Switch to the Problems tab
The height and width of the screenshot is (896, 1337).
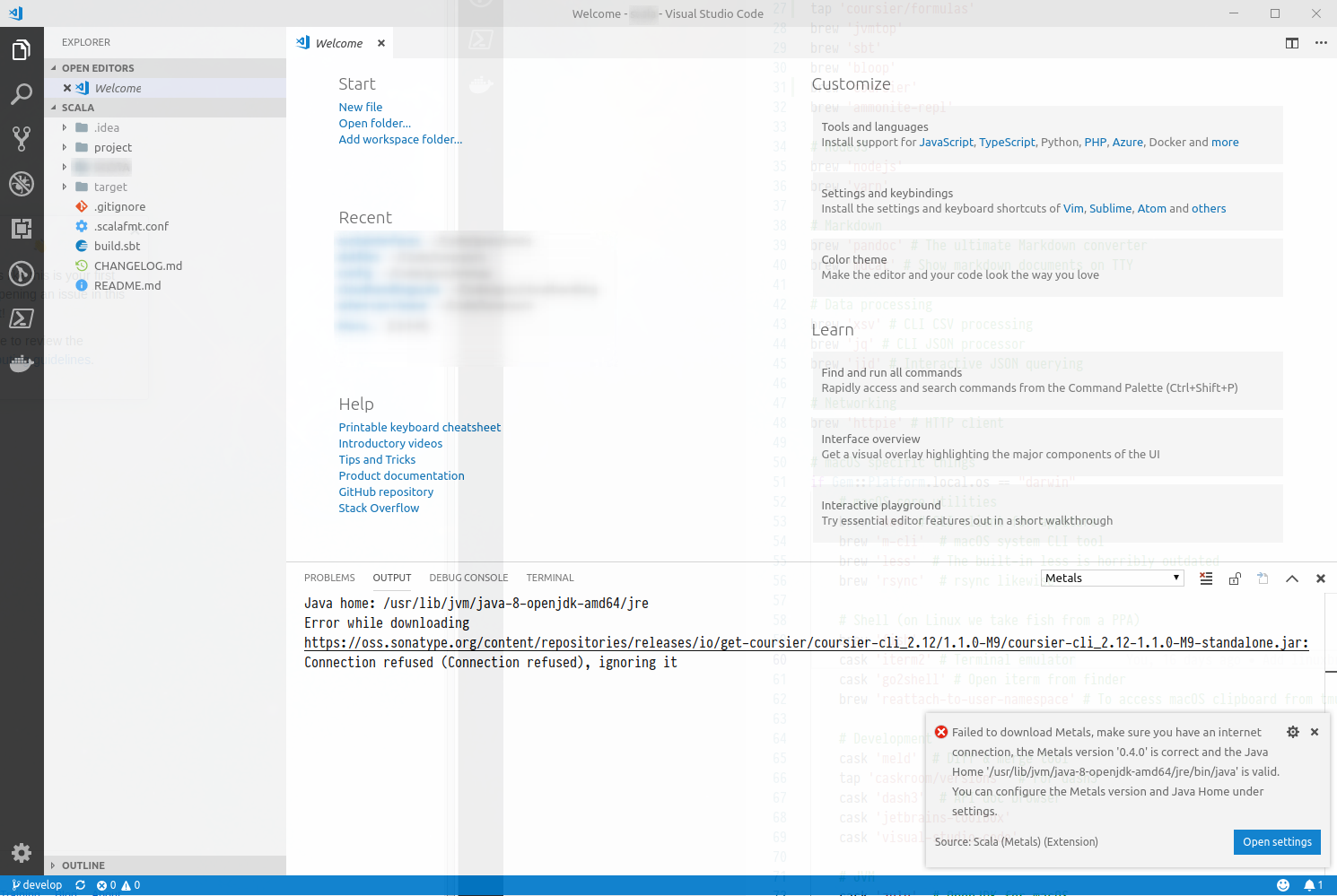click(329, 578)
